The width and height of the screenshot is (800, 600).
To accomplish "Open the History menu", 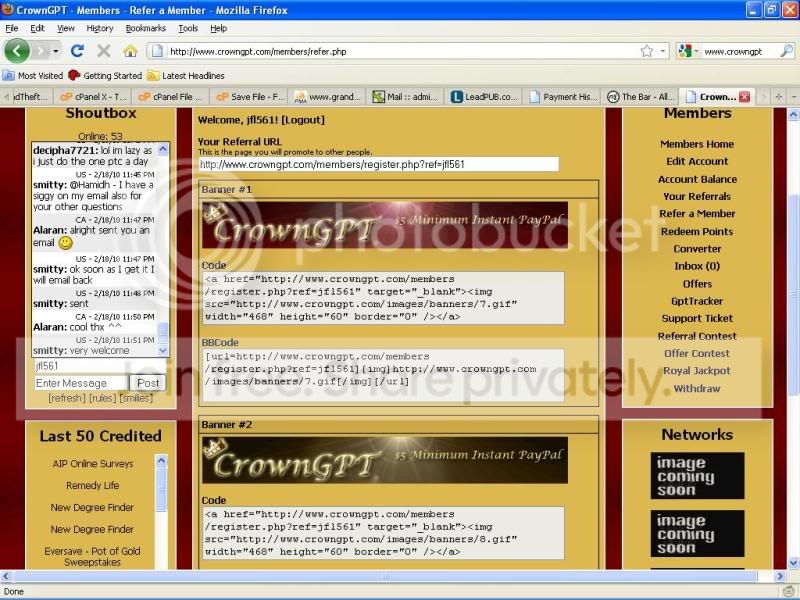I will tap(99, 29).
